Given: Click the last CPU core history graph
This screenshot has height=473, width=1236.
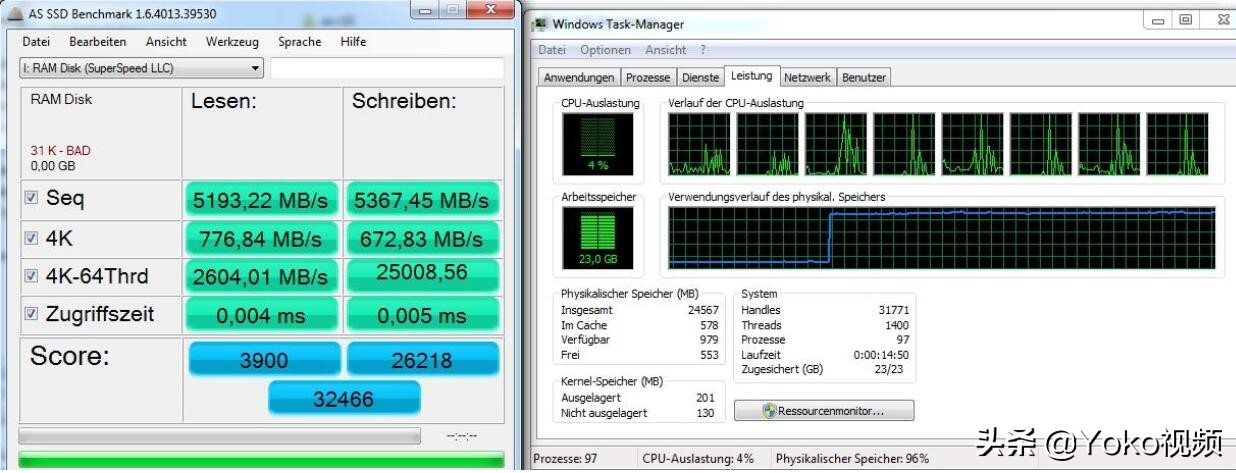Looking at the screenshot, I should tap(1177, 144).
